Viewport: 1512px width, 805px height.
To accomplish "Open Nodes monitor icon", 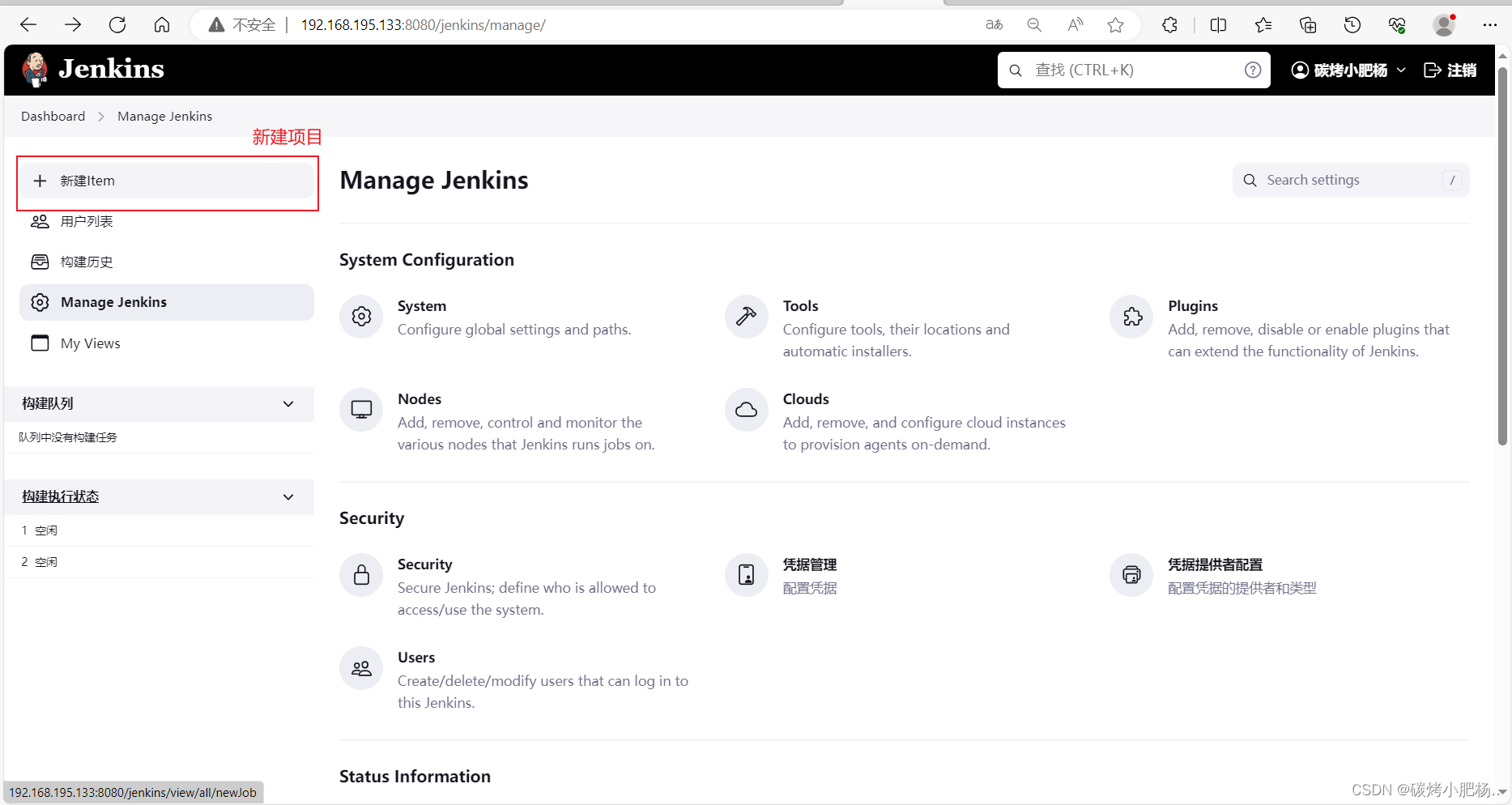I will (361, 410).
